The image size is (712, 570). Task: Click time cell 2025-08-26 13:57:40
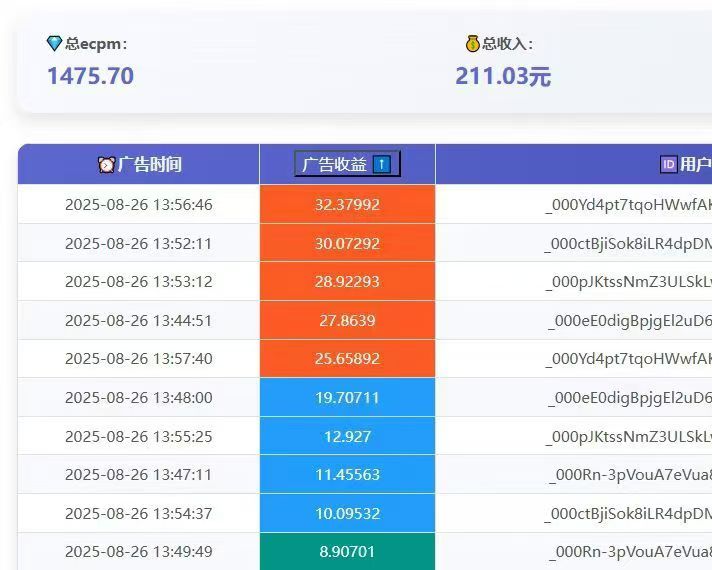138,359
